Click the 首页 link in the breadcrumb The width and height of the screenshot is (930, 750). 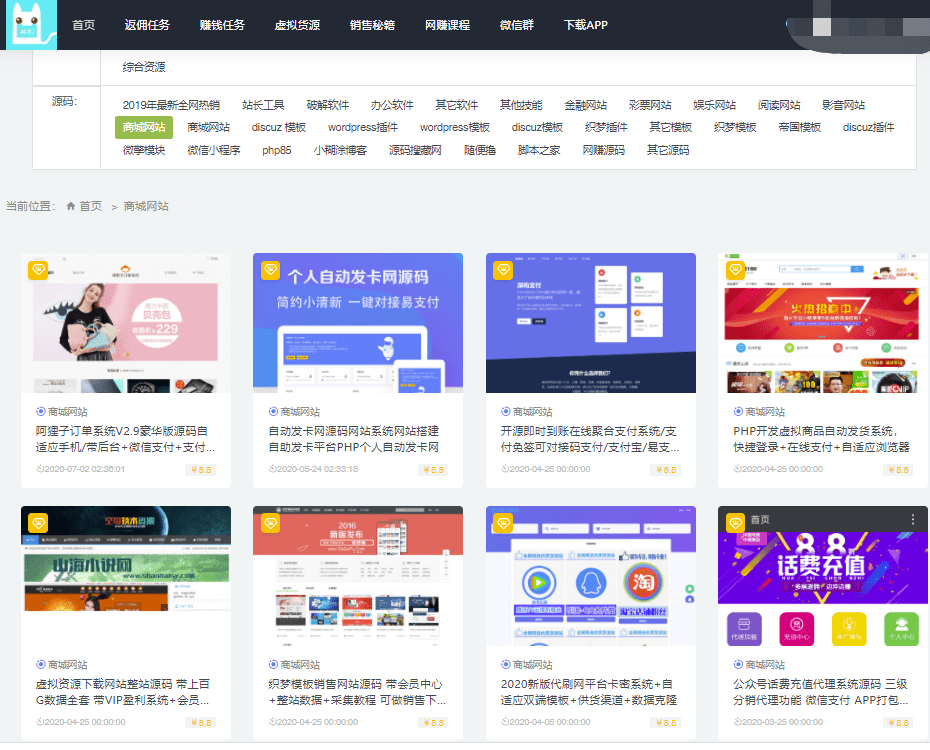click(90, 206)
